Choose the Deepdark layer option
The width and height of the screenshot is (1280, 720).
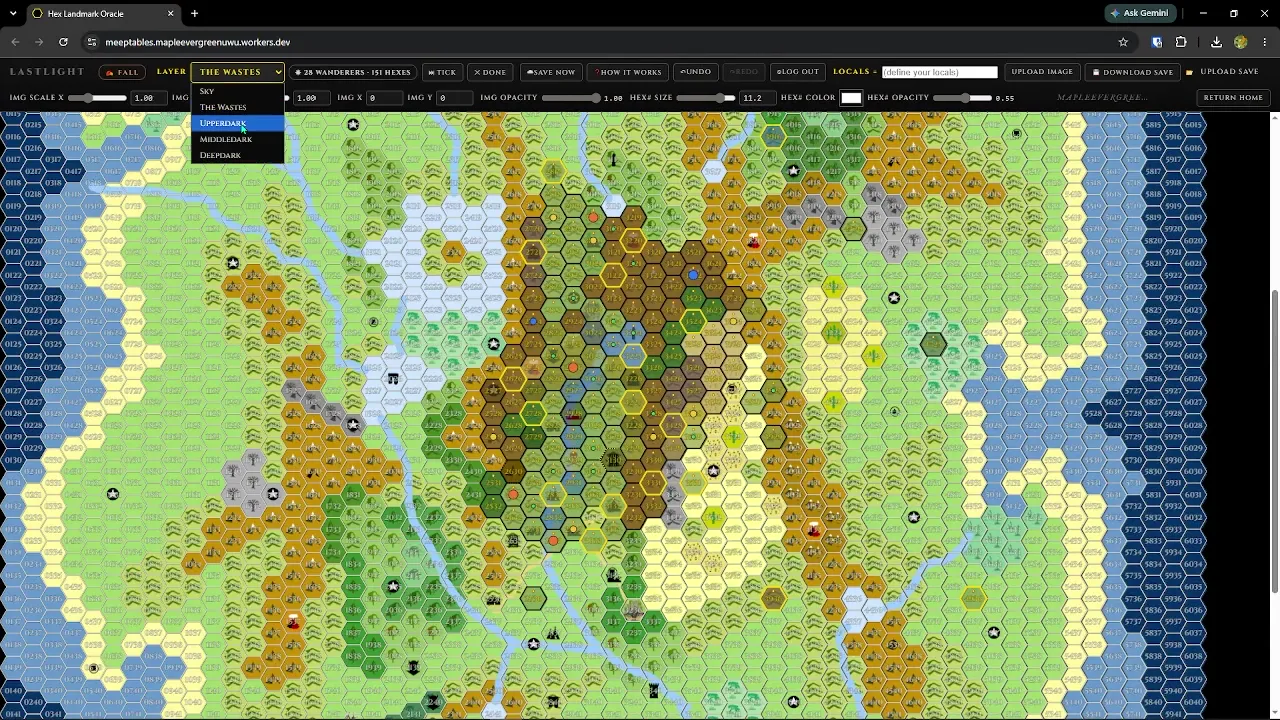(x=237, y=155)
